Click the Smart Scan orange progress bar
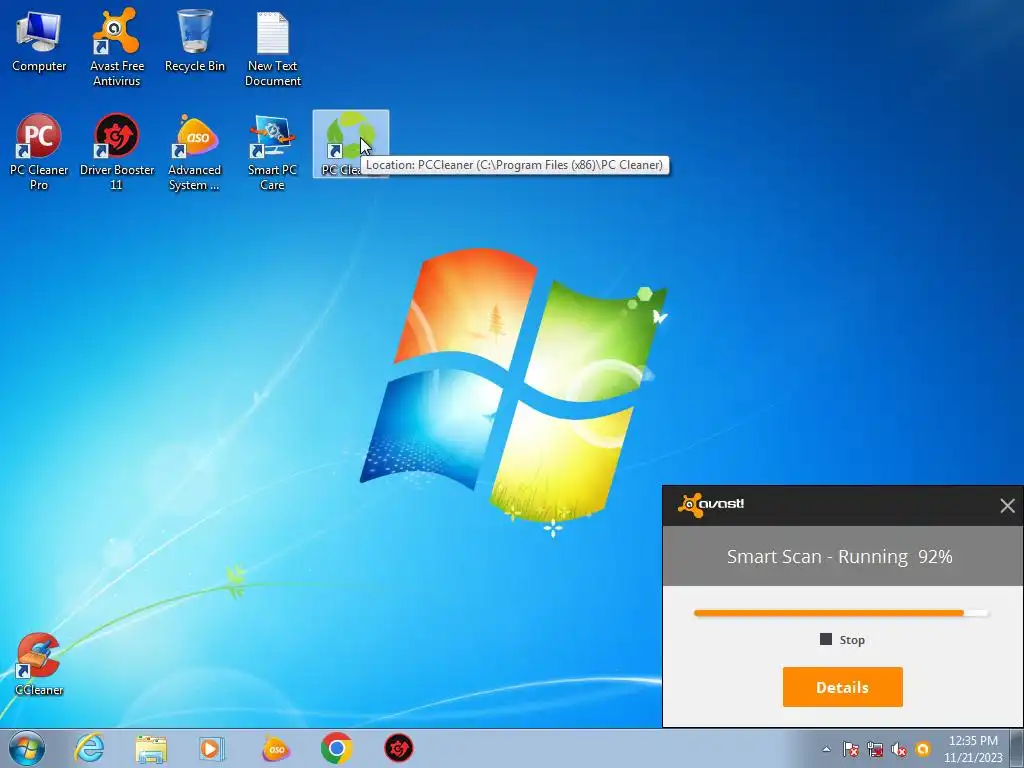Image resolution: width=1024 pixels, height=768 pixels. click(841, 613)
